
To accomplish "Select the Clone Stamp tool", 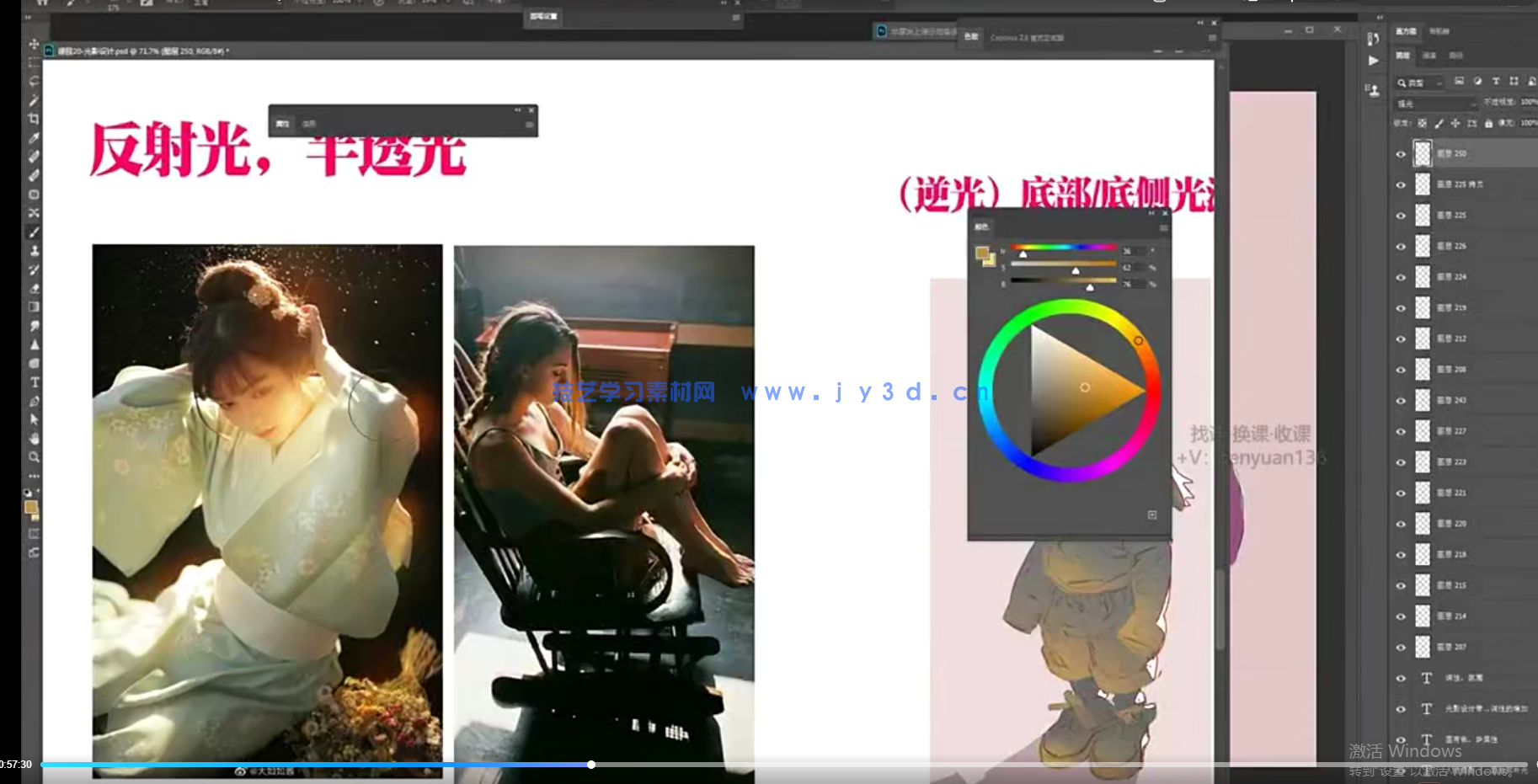I will 34,251.
